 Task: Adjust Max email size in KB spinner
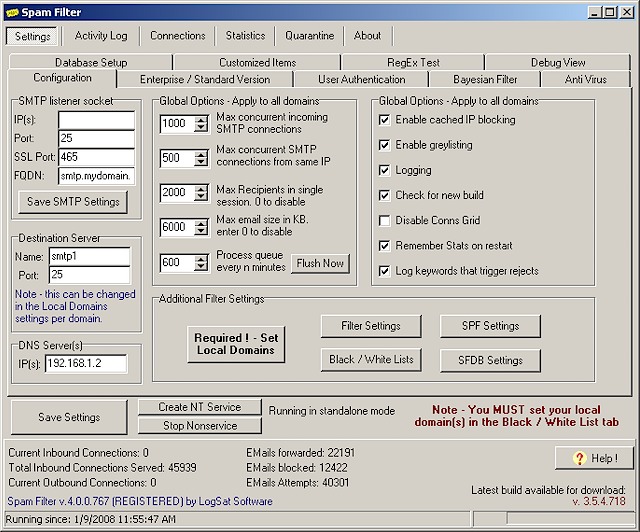(200, 227)
